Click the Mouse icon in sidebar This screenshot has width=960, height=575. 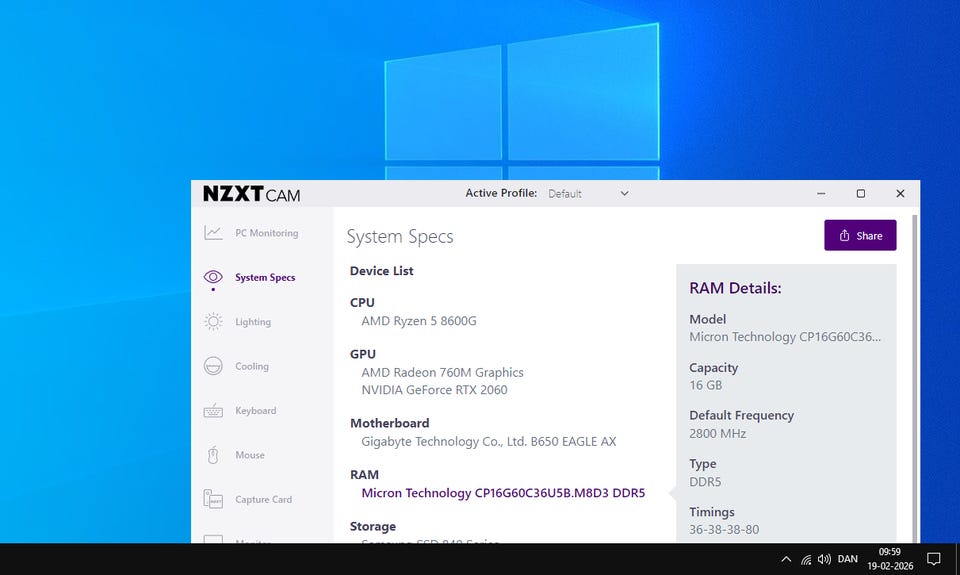213,455
